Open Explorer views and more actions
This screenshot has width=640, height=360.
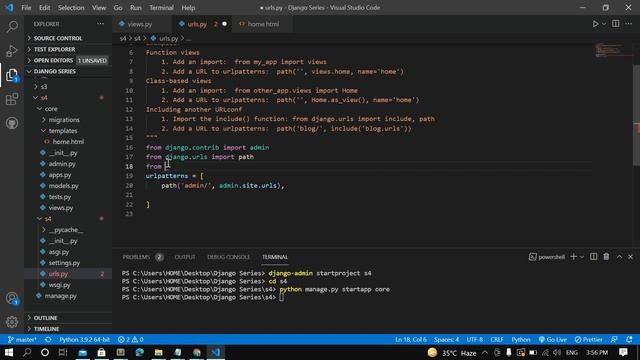click(100, 24)
